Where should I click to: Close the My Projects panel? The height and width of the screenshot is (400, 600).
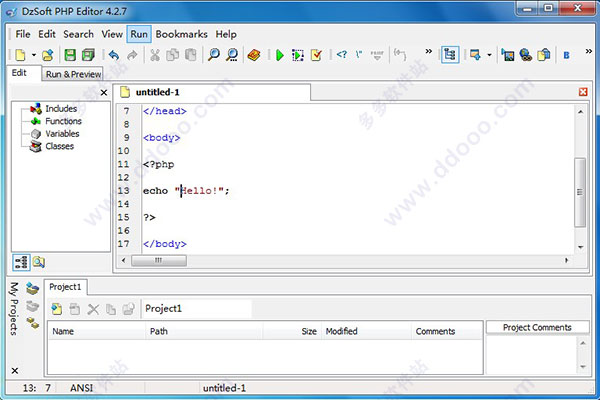coord(15,371)
